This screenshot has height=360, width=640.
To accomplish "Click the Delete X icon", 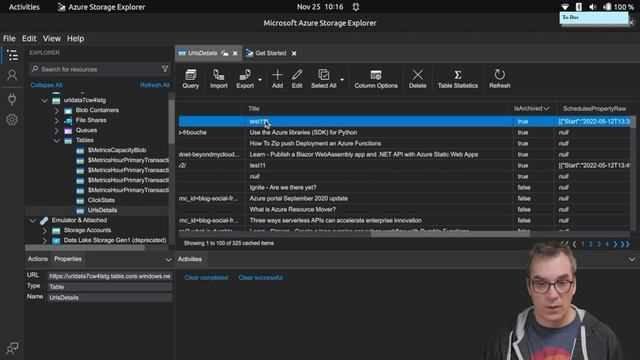I will coord(418,79).
